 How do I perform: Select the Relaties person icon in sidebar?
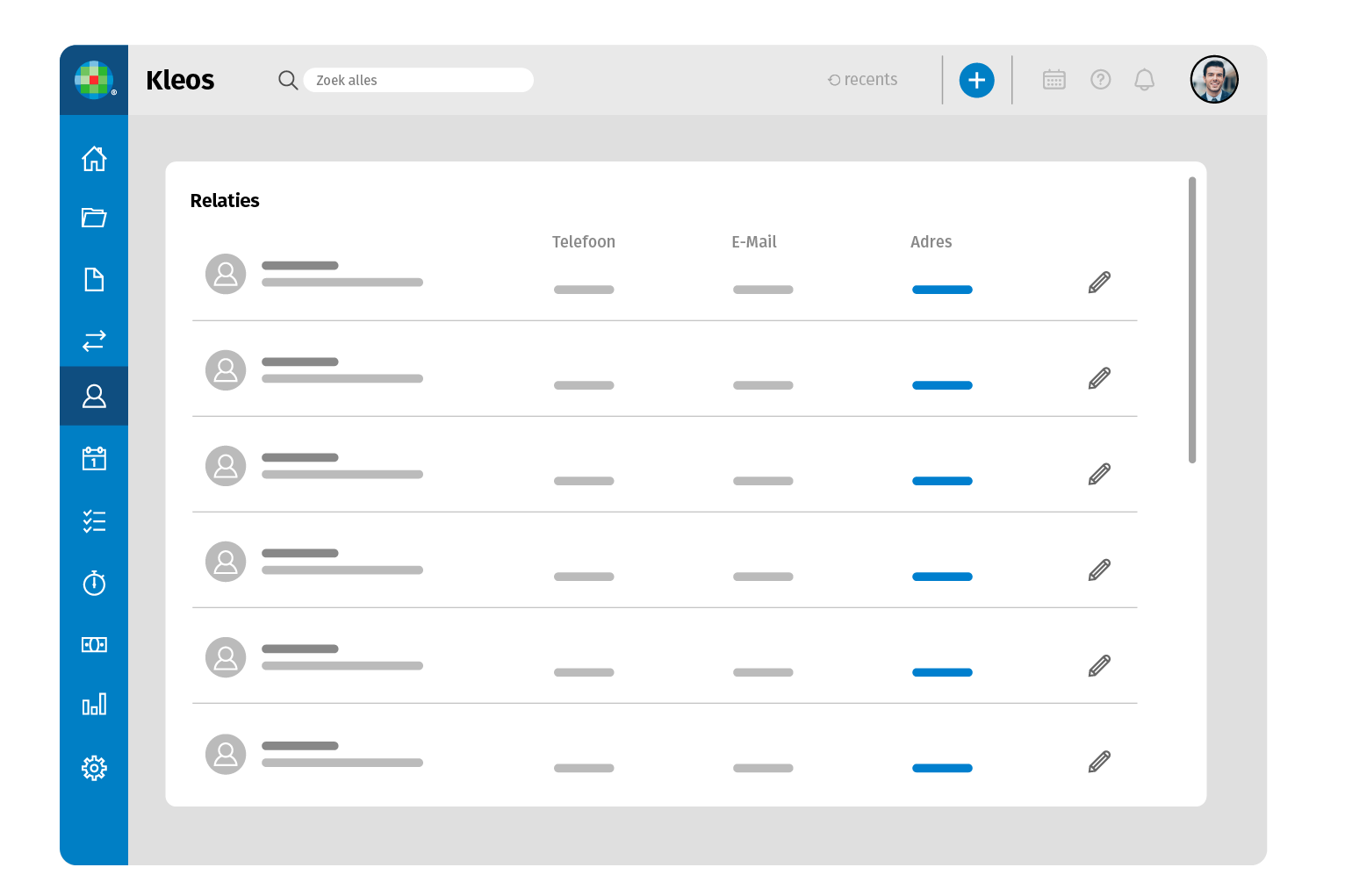[x=94, y=397]
